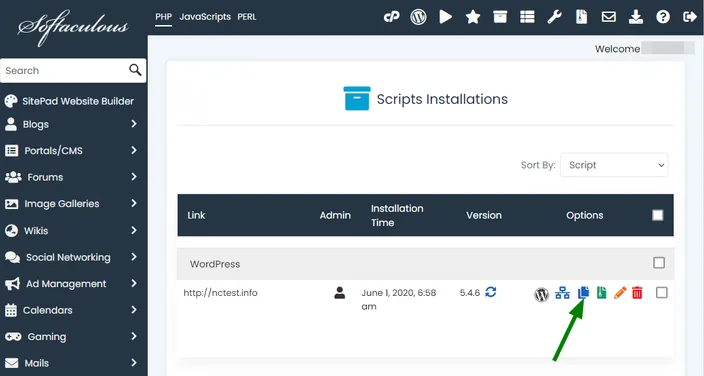
Task: Open SitePad Website Builder menu item
Action: pos(78,101)
